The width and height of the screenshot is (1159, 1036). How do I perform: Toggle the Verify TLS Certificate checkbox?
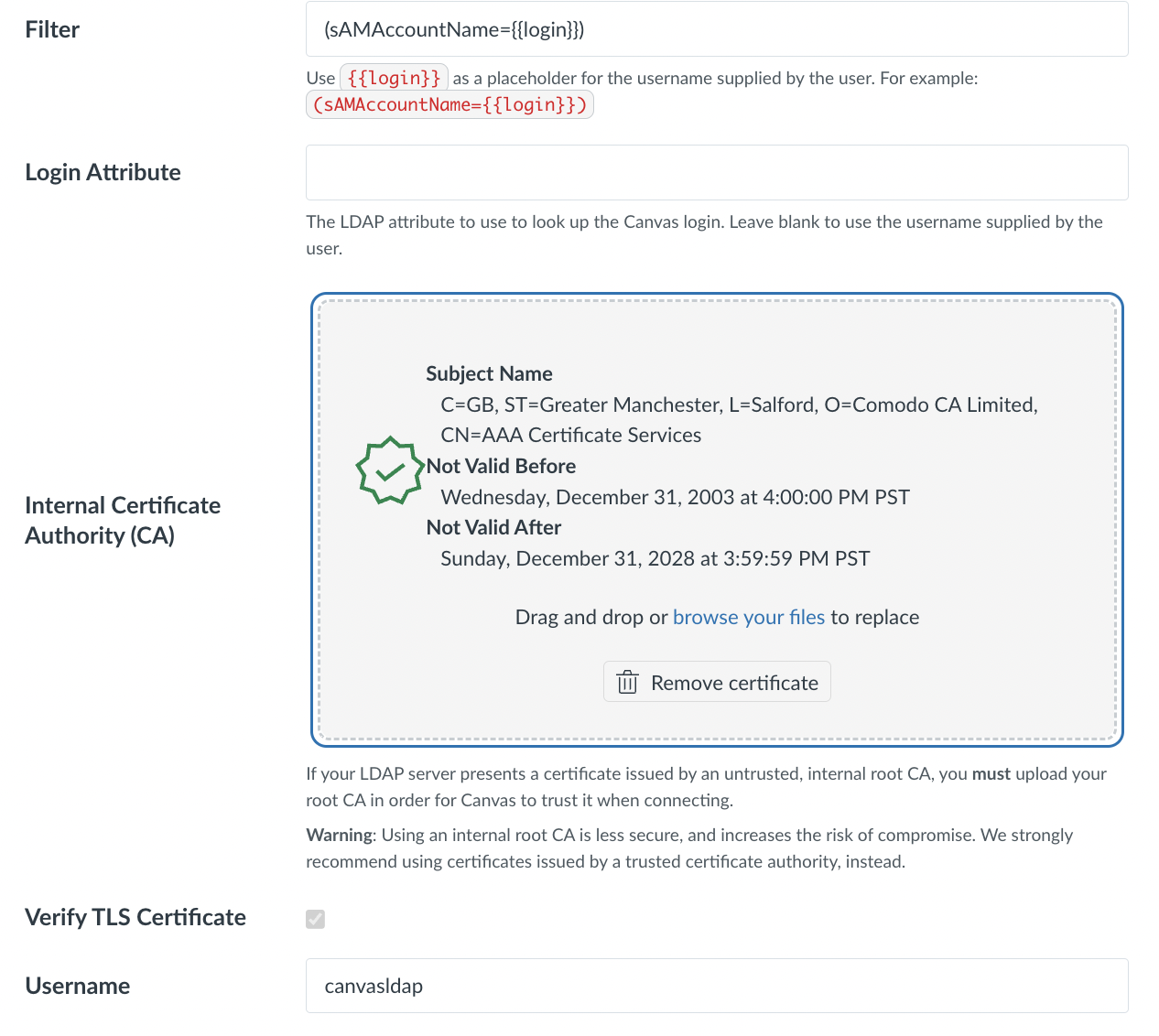click(315, 918)
